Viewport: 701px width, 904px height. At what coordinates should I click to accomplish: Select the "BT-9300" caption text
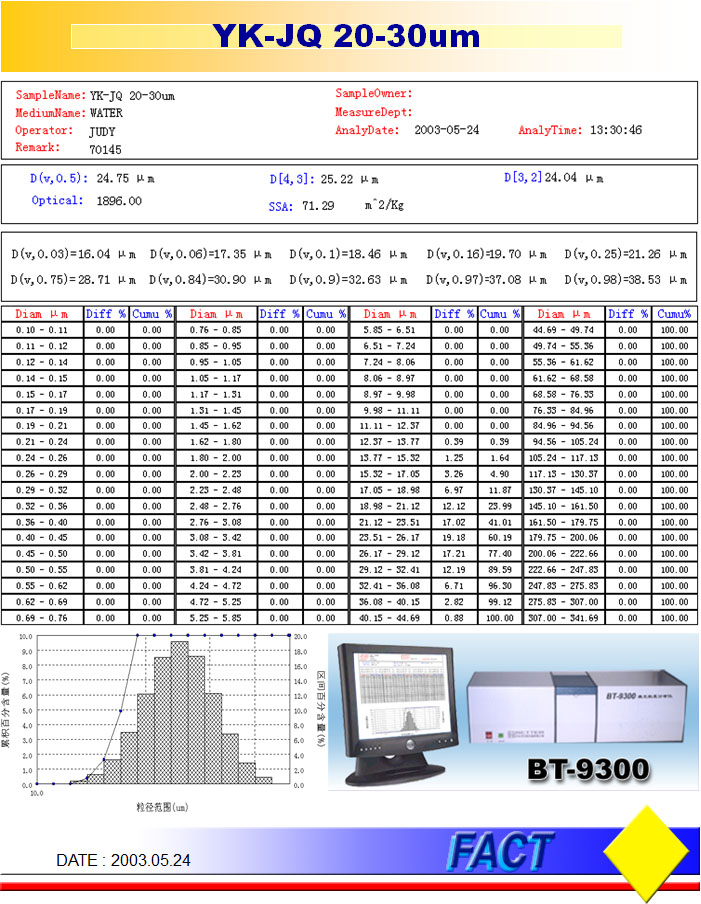point(589,769)
